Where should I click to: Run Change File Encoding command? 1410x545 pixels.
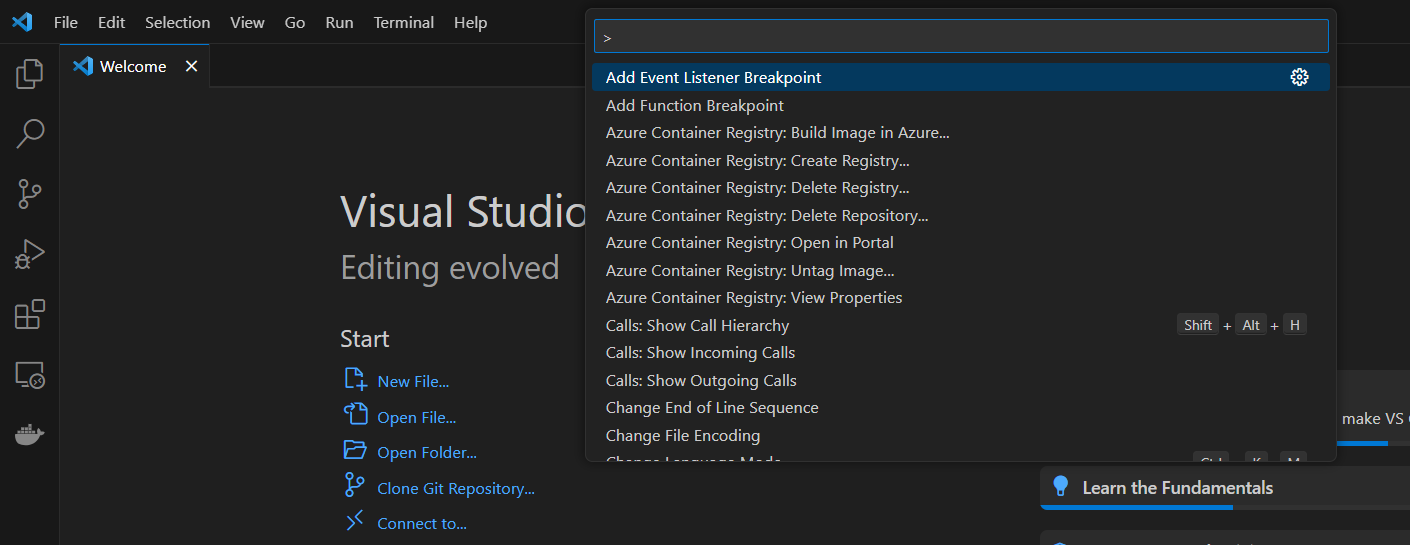click(682, 435)
